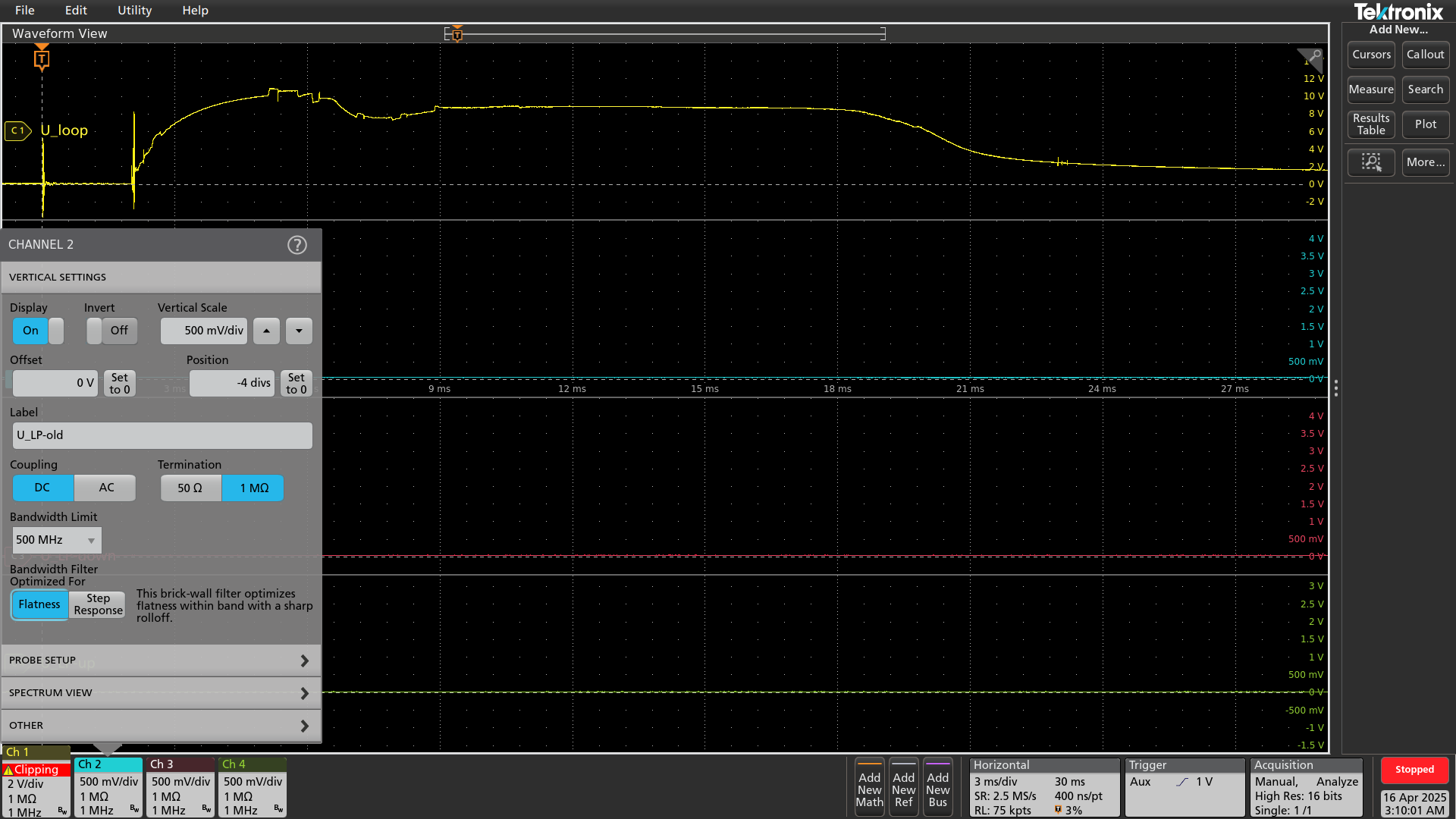
Task: Click the Ch 1 clipping warning badge
Action: 36,769
